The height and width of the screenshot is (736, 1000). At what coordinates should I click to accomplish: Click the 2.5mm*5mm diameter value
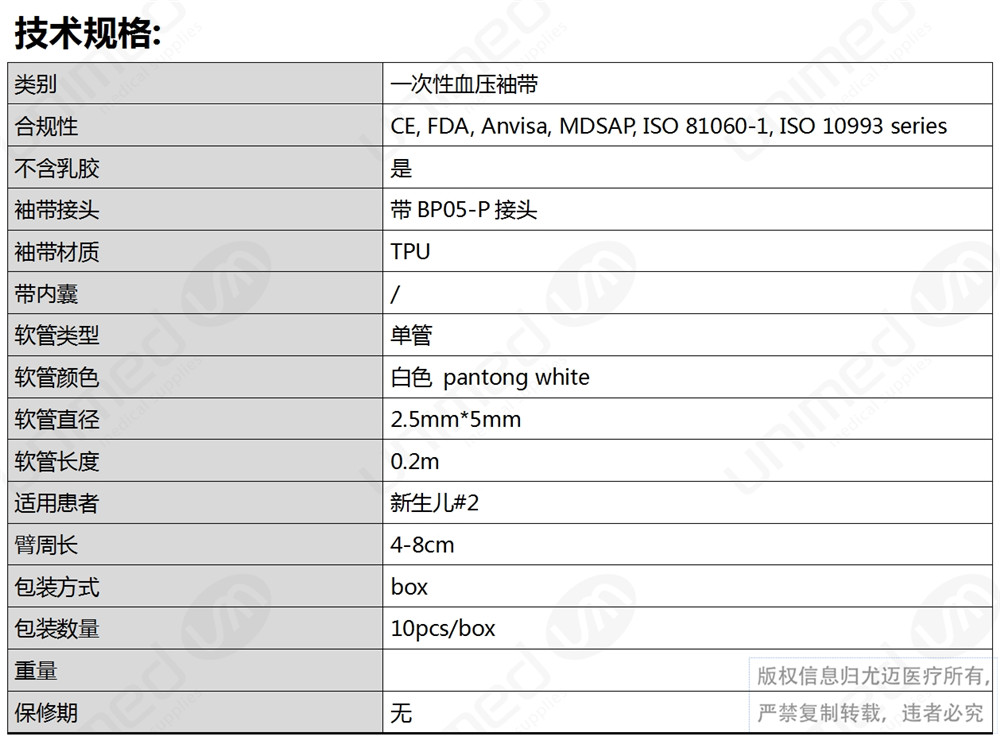(455, 419)
